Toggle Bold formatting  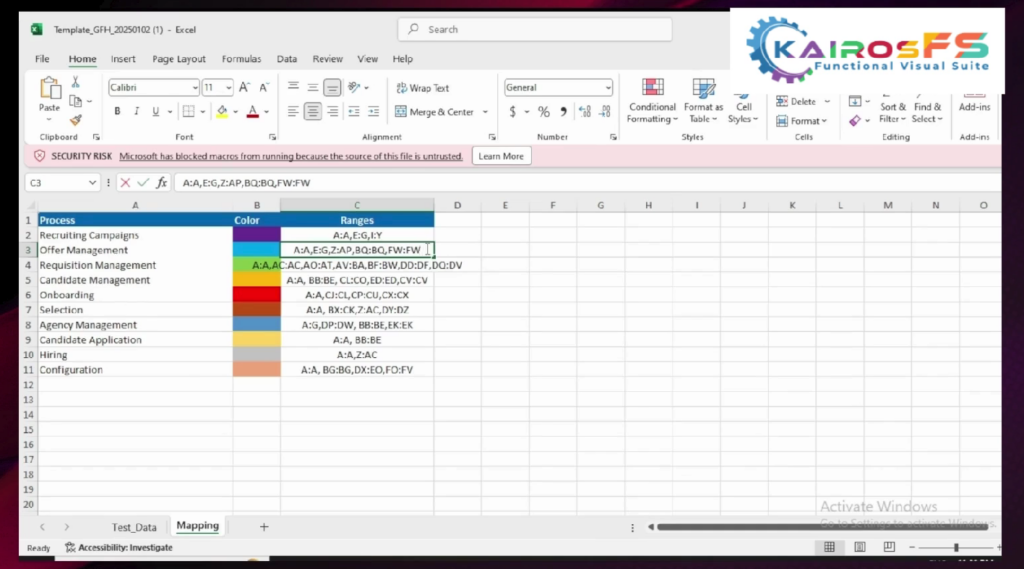(117, 112)
